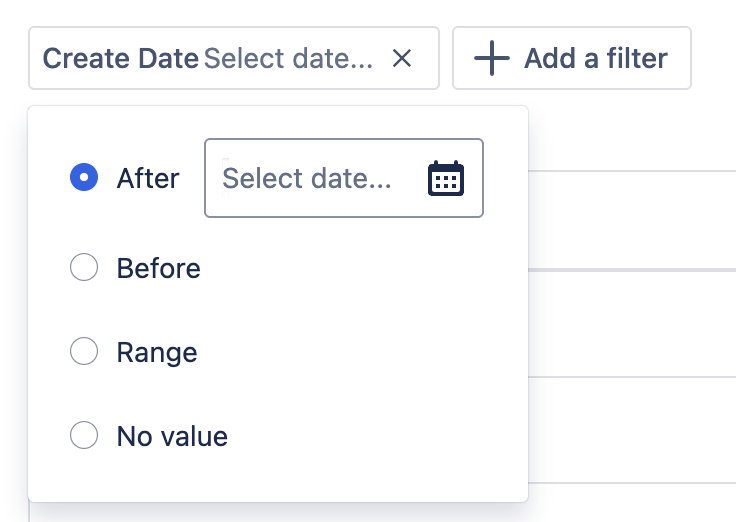
Task: Click the "After" option label
Action: click(x=148, y=178)
